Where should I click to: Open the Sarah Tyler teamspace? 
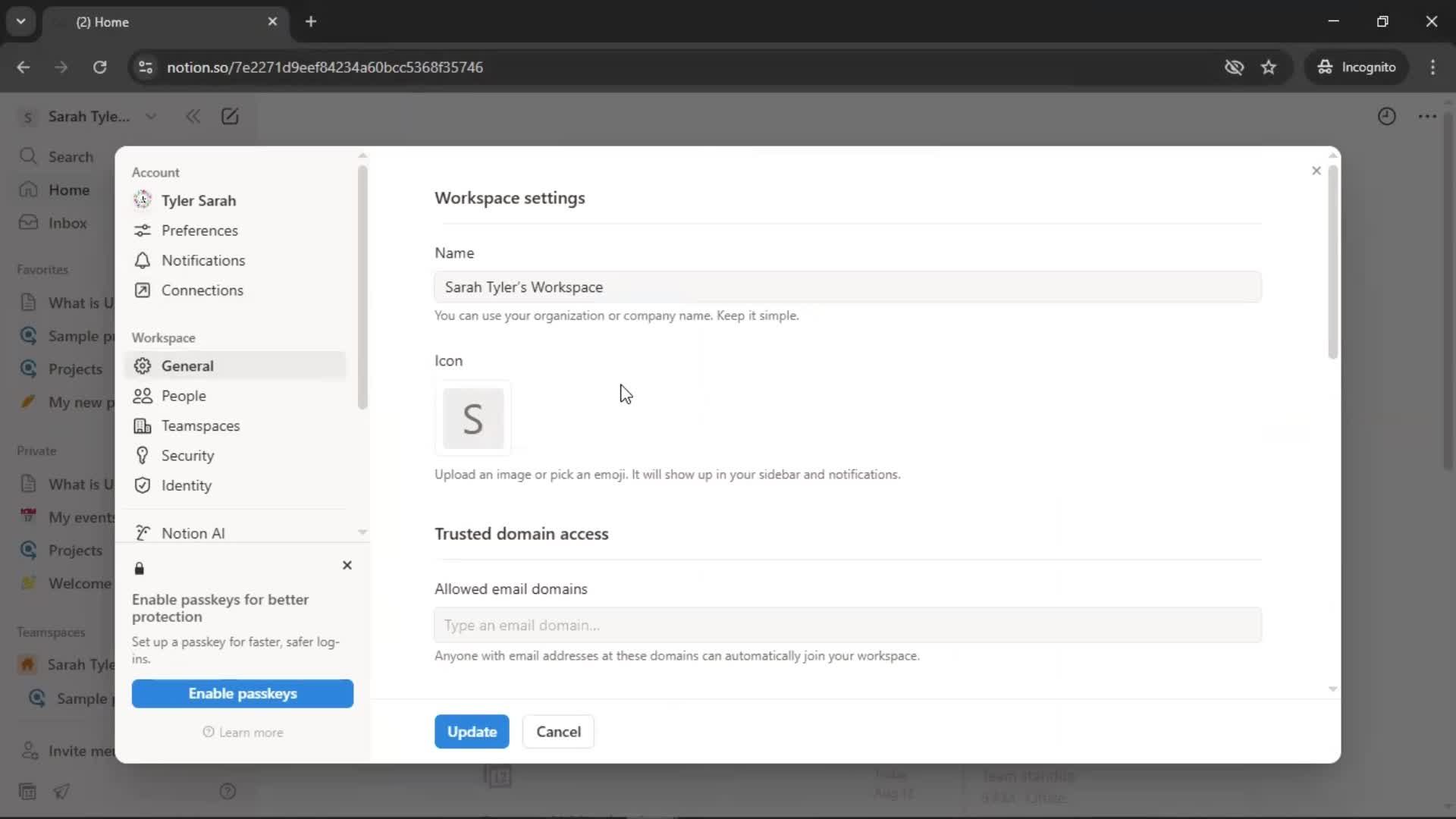coord(67,665)
